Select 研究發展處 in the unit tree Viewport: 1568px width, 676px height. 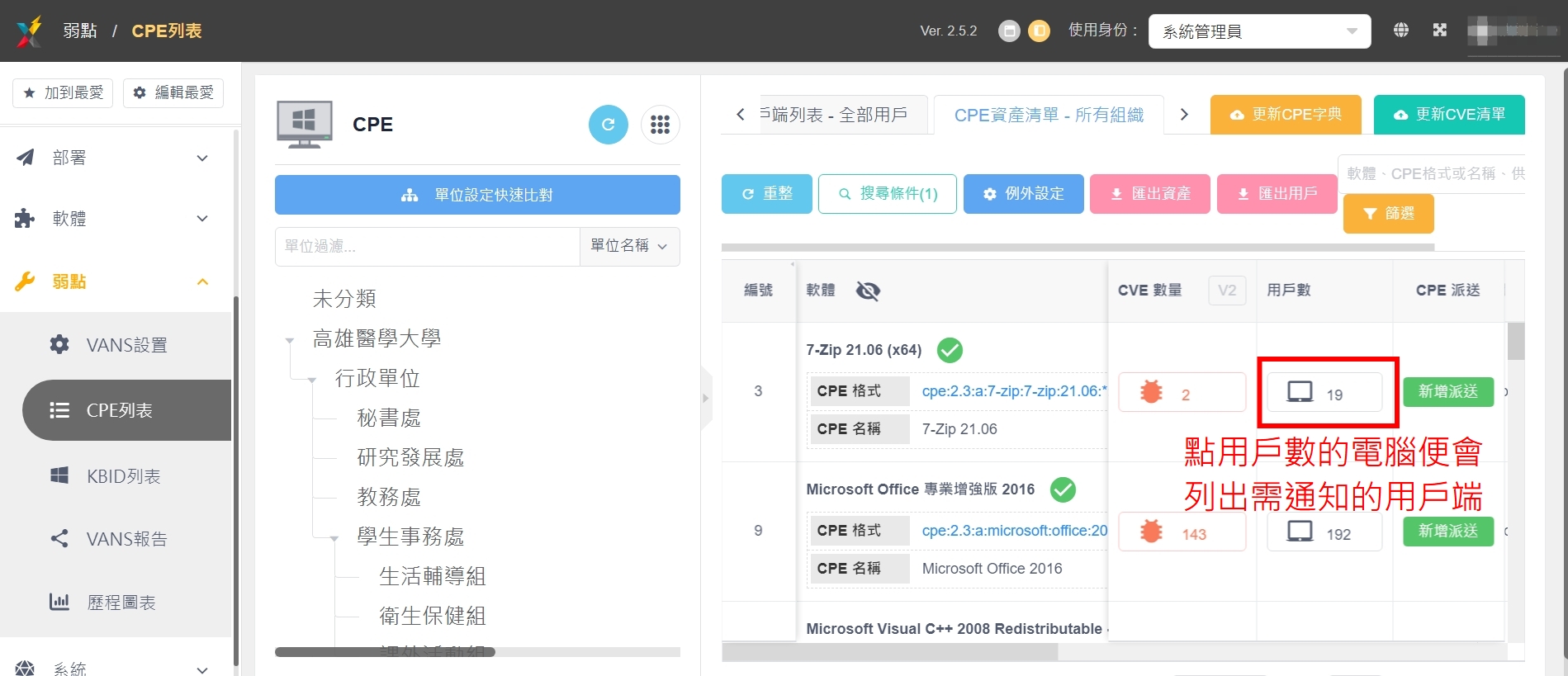[x=410, y=458]
